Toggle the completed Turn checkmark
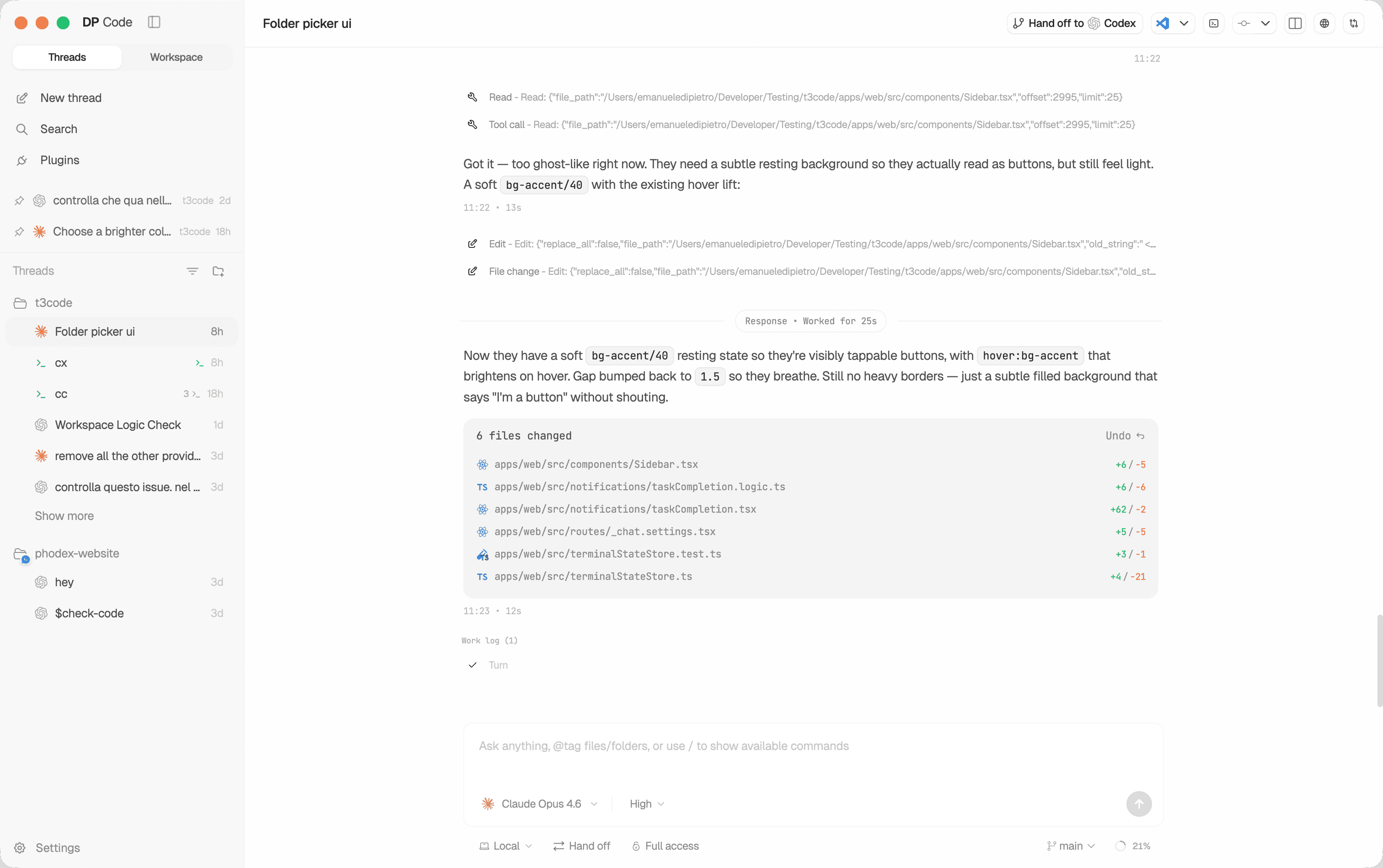 472,665
